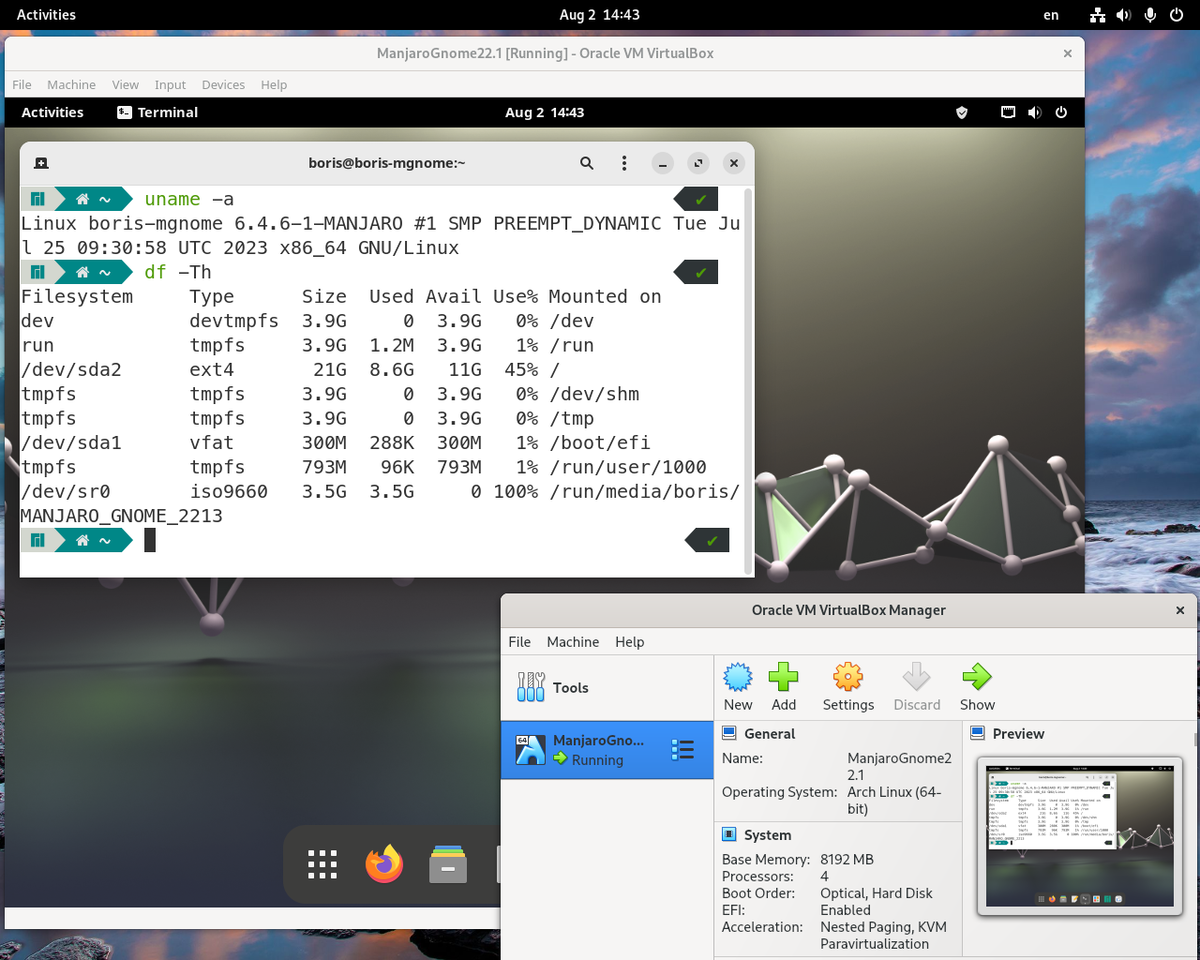The image size is (1200, 960).
Task: Open the Devices menu of the VM window
Action: pyautogui.click(x=222, y=85)
